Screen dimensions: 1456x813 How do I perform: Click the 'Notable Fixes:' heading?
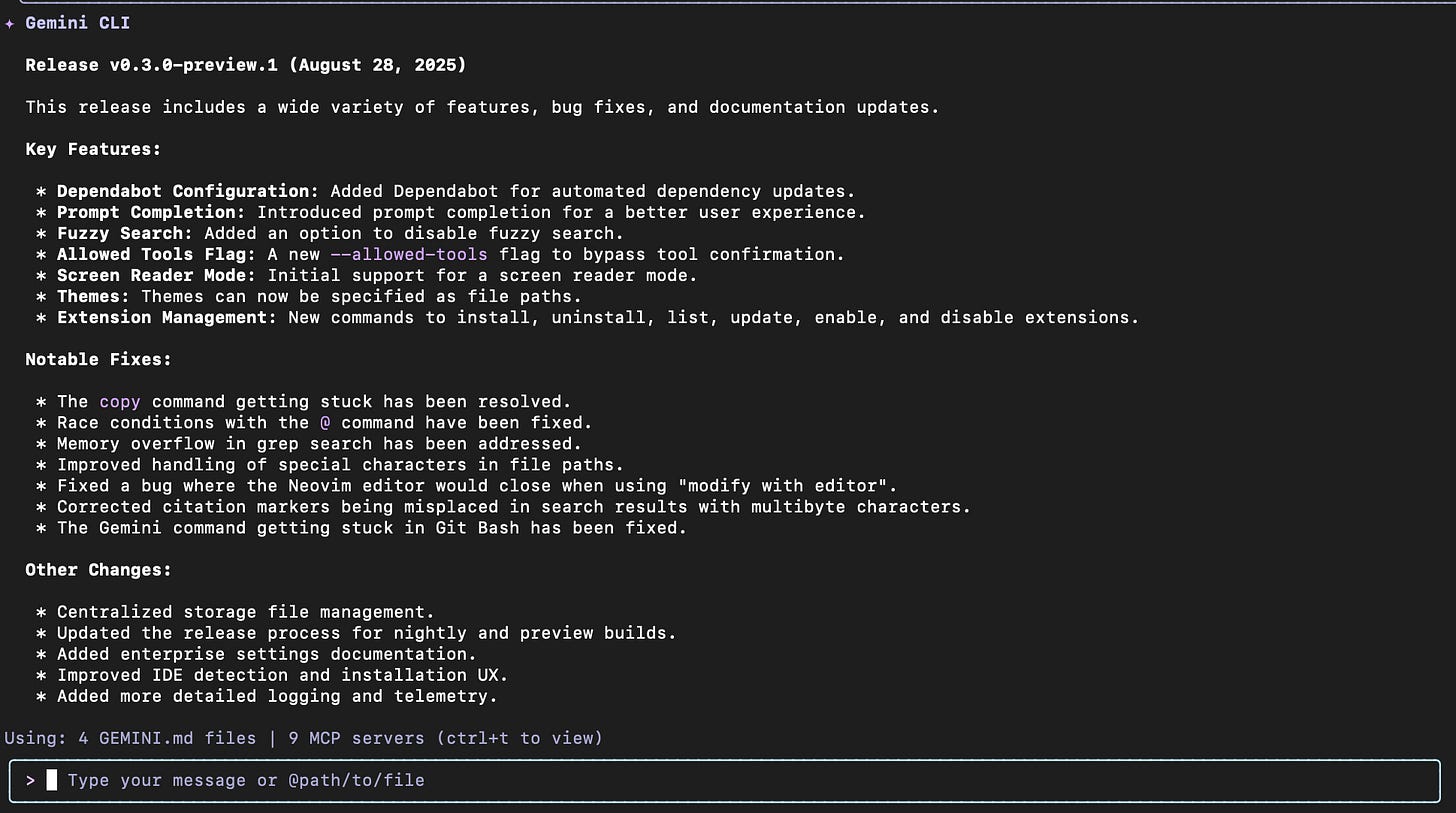pyautogui.click(x=99, y=359)
